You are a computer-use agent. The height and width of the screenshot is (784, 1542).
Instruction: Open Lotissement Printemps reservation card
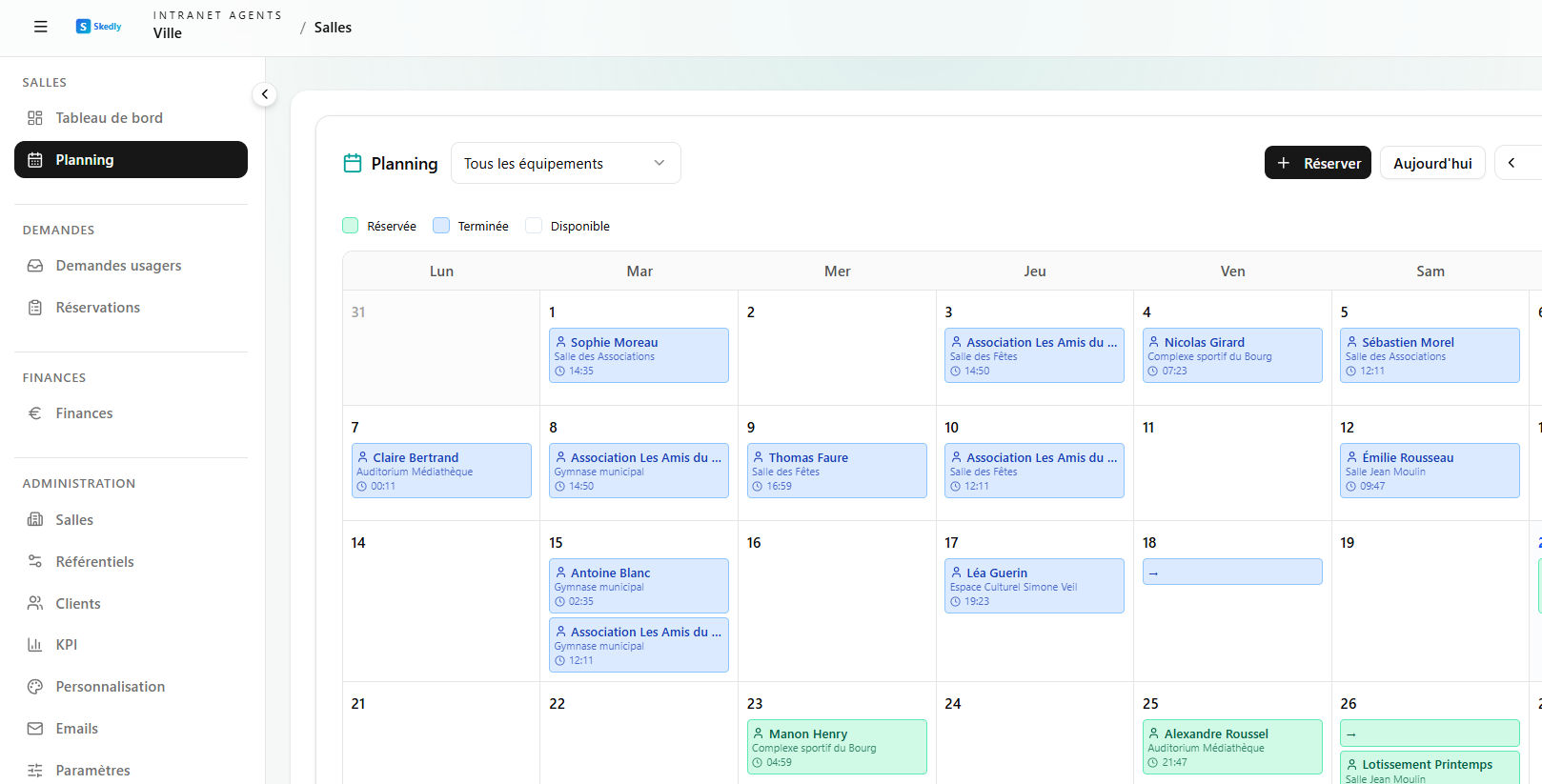[x=1430, y=767]
